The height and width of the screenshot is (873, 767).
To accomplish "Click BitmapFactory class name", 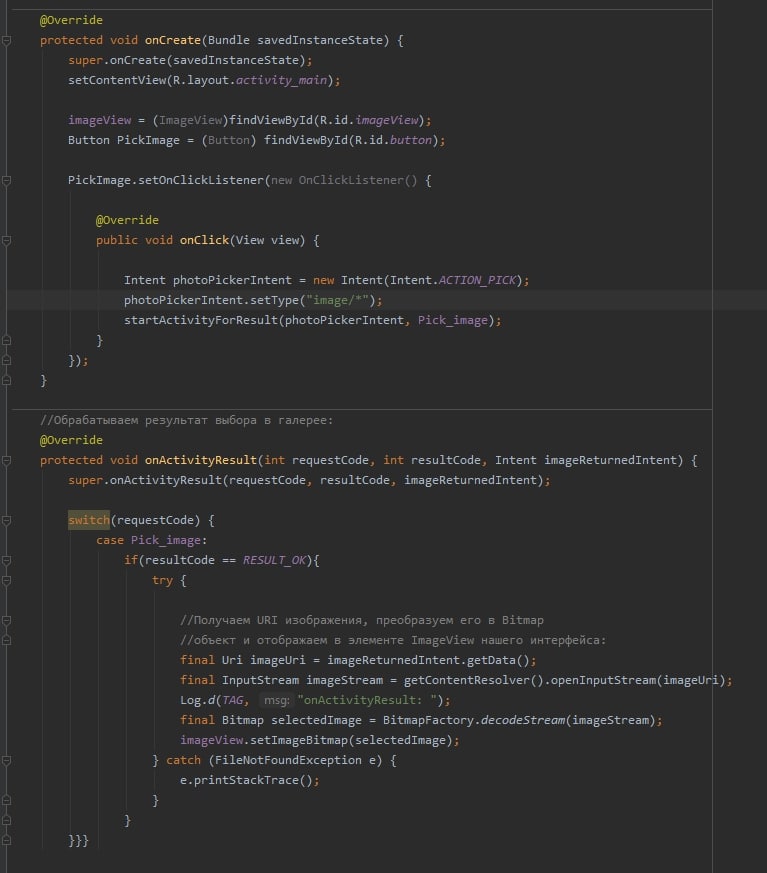I will pyautogui.click(x=428, y=720).
